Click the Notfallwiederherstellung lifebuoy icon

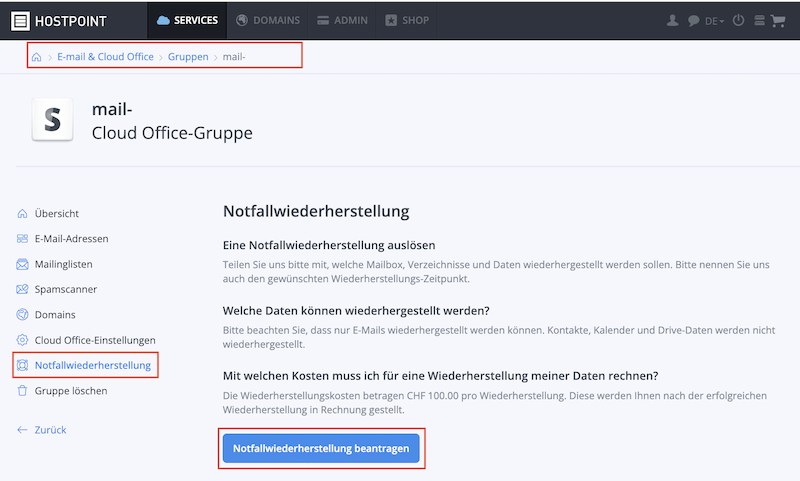coord(22,365)
